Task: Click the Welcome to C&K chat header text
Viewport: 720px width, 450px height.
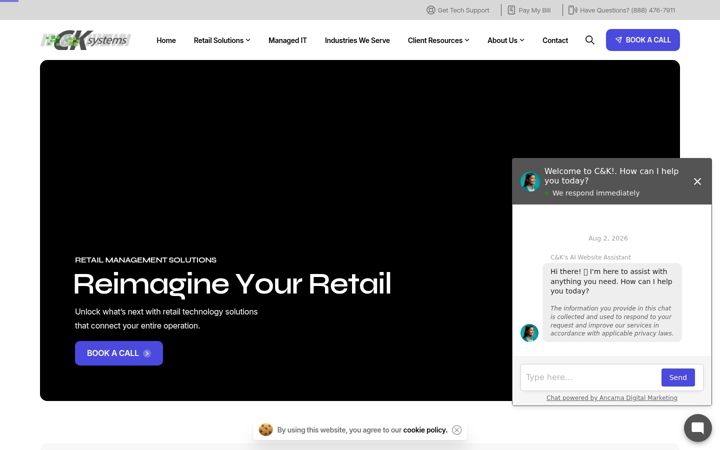Action: pos(611,176)
